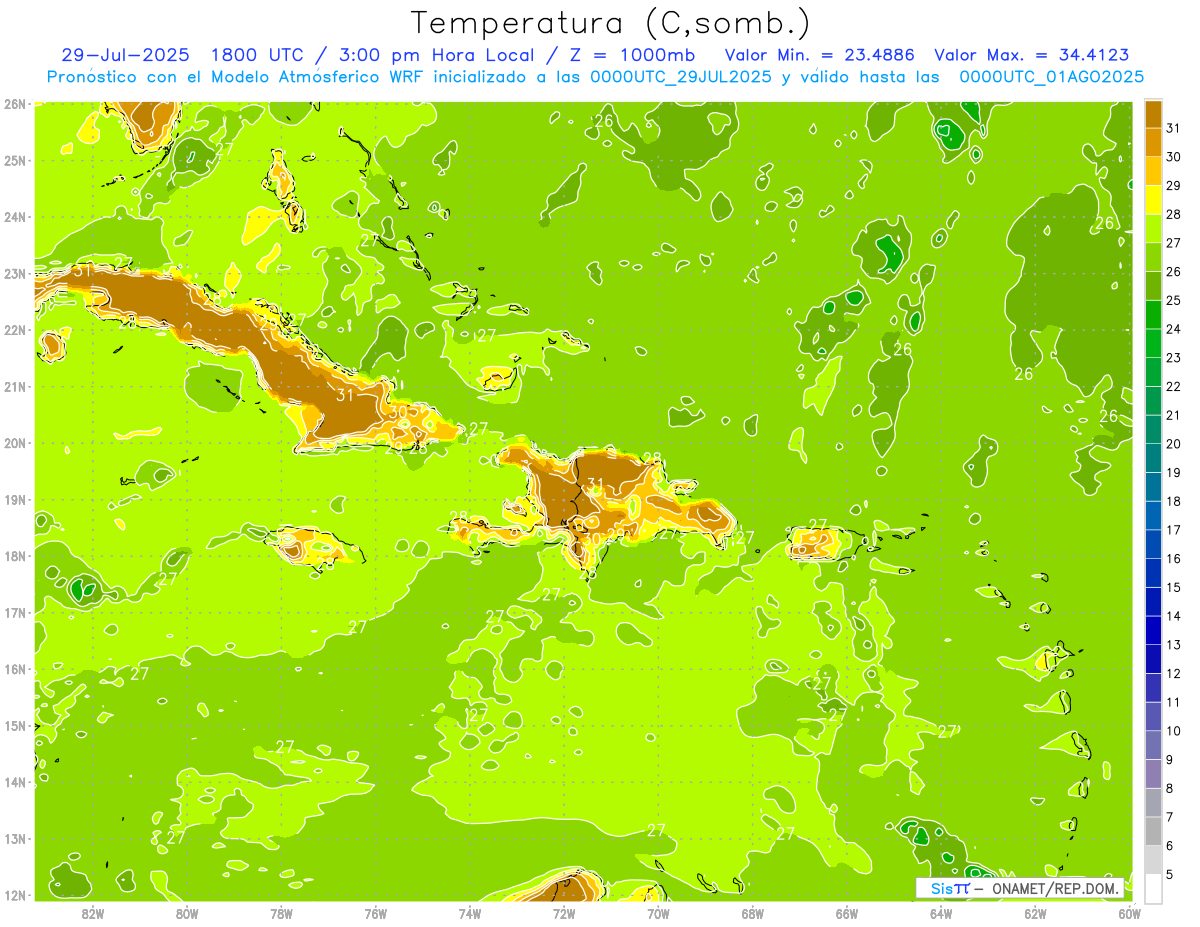Click the color scale label '16'
This screenshot has height=927, width=1200.
1173,558
